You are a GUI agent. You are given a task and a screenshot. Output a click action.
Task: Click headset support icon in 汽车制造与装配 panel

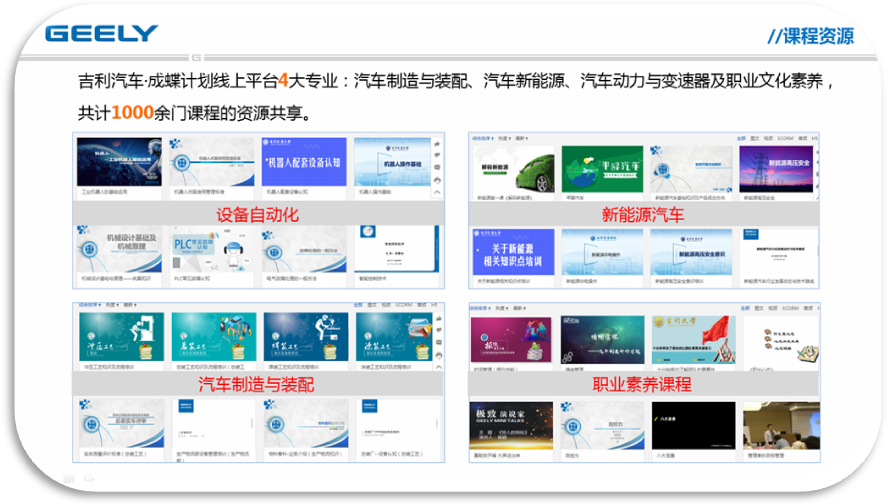tap(439, 355)
